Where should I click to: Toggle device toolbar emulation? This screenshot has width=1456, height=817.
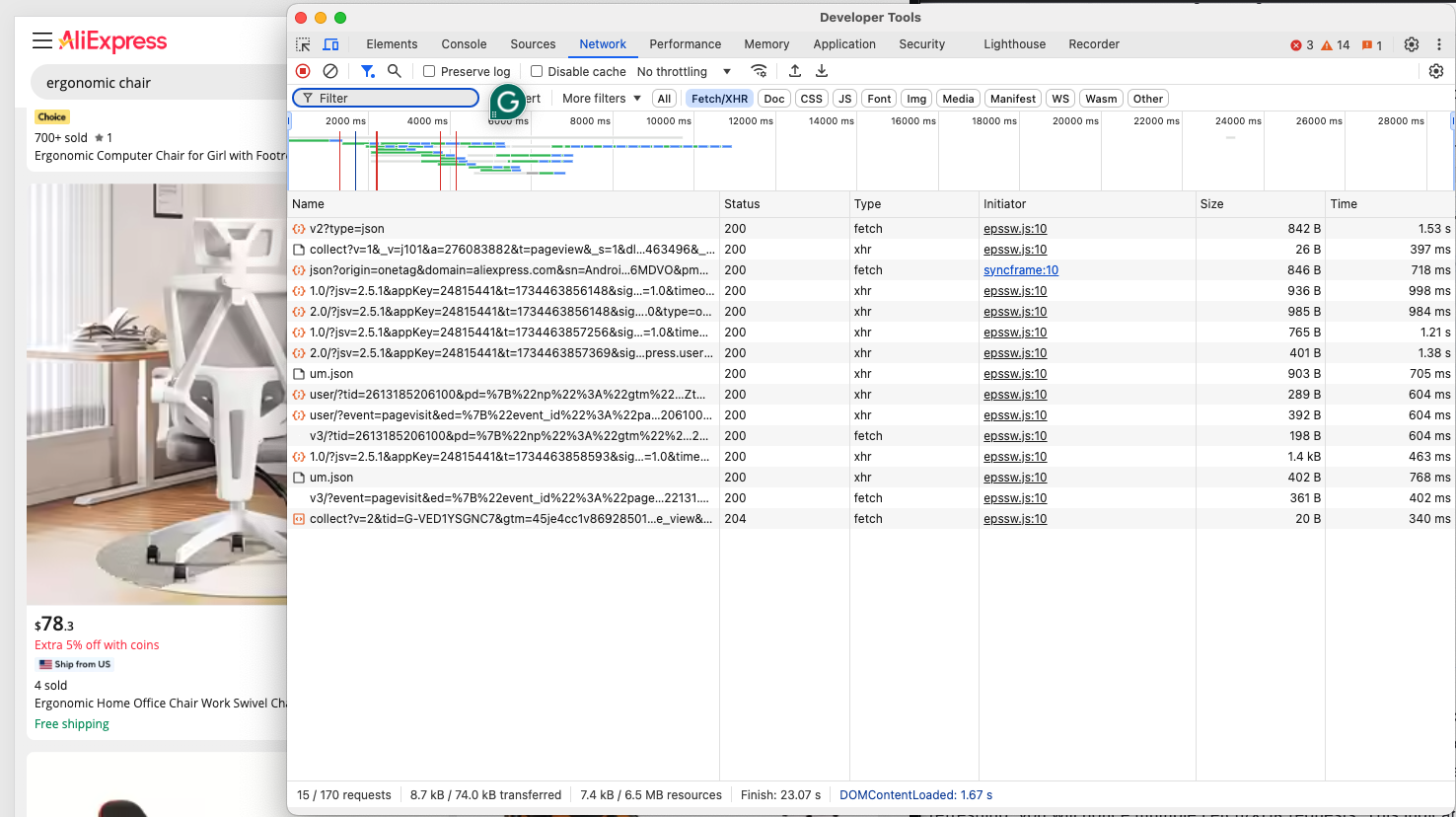point(330,44)
